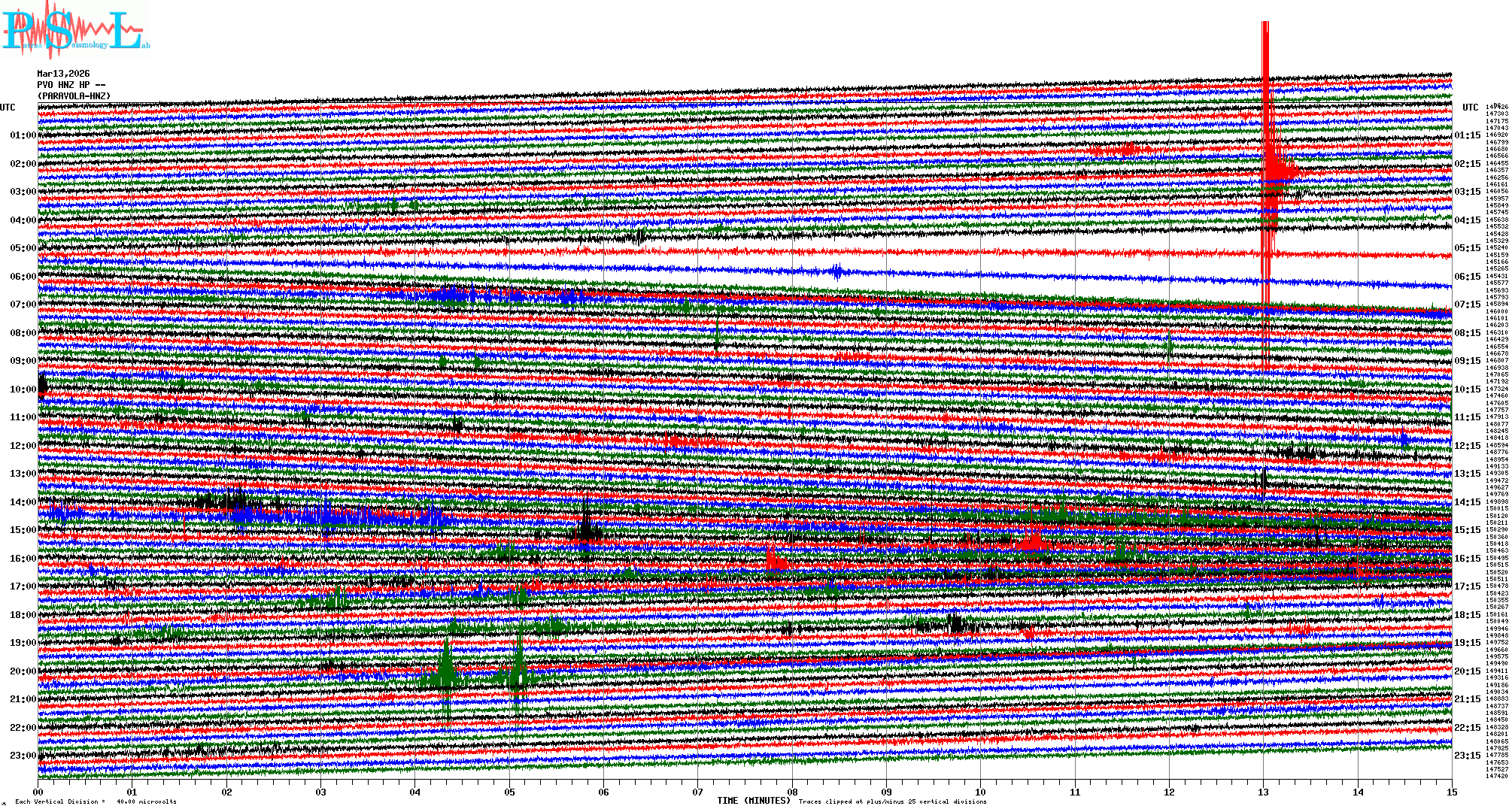The height and width of the screenshot is (812, 1512).
Task: Click the 02:15 time label on right
Action: click(x=1467, y=164)
